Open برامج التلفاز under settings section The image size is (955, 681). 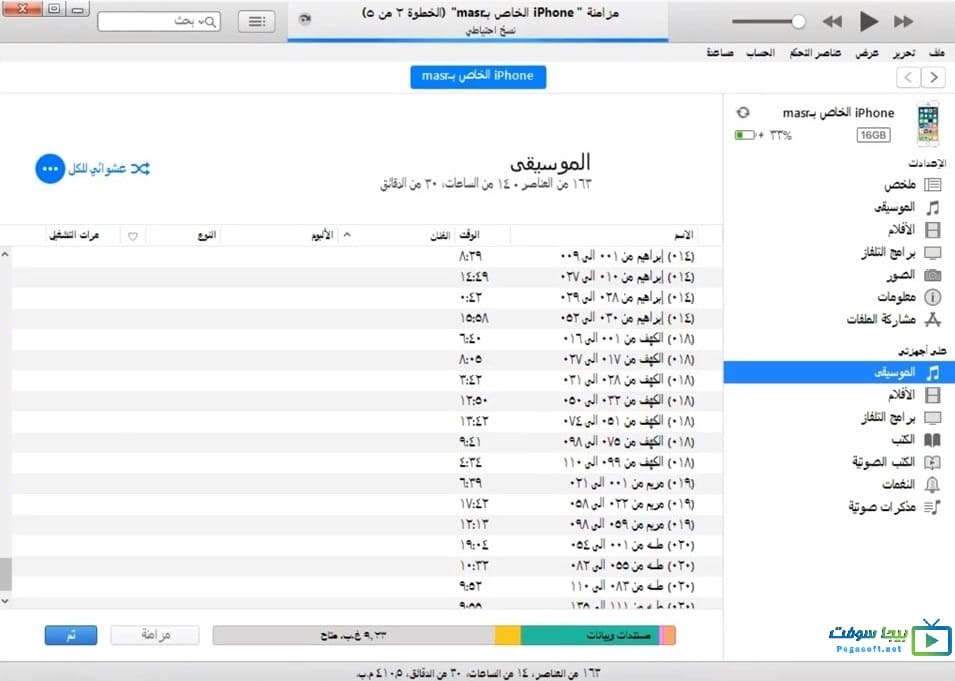pyautogui.click(x=901, y=252)
